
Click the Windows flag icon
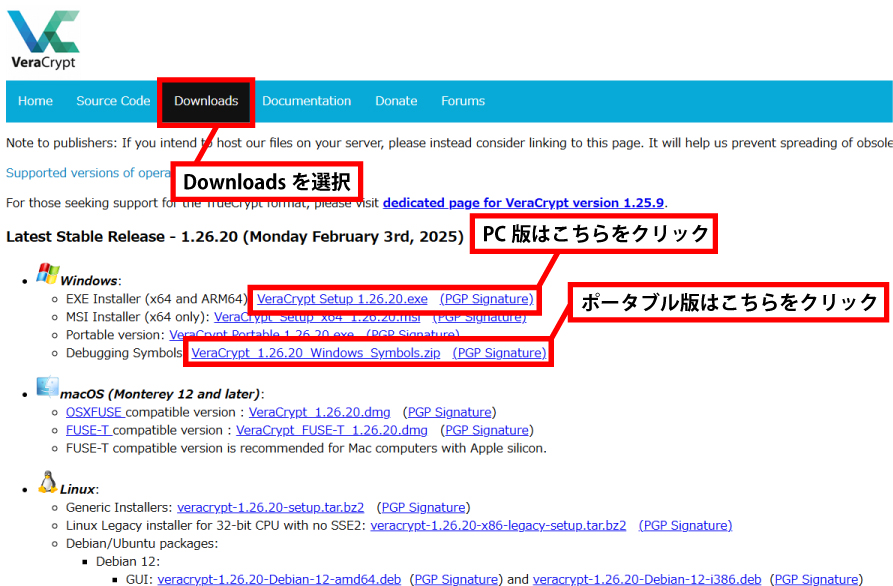[x=47, y=274]
